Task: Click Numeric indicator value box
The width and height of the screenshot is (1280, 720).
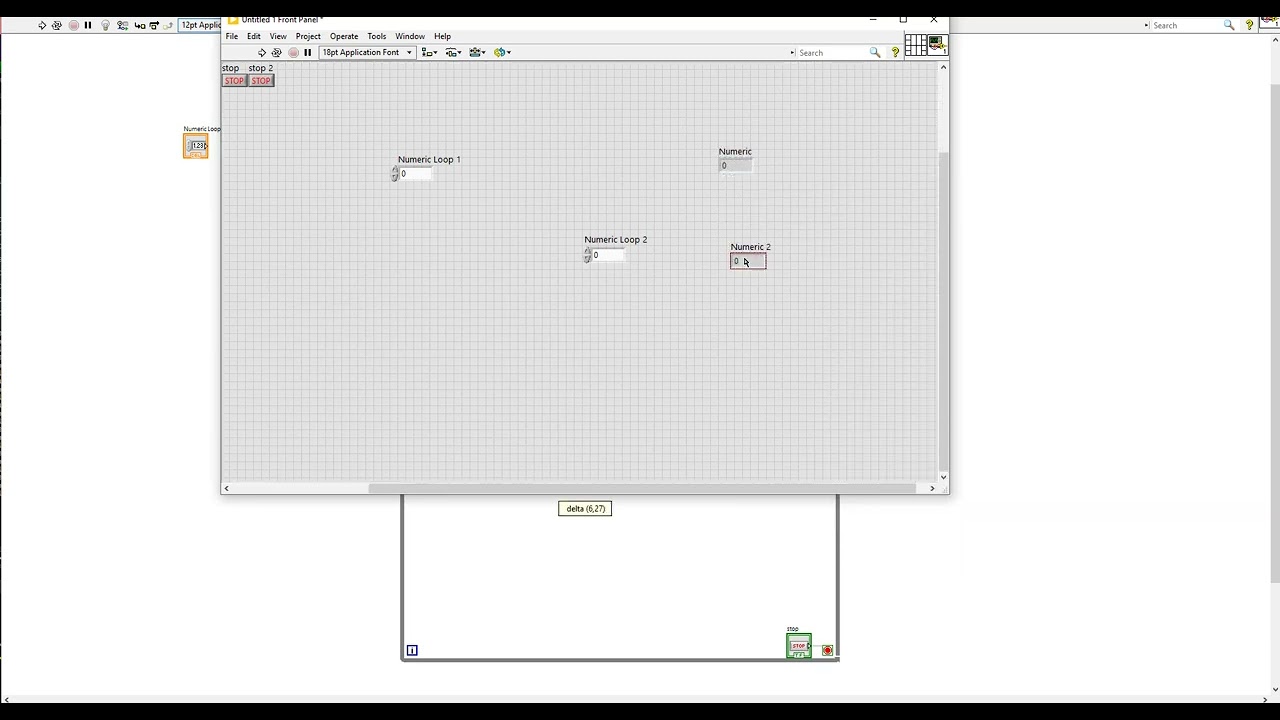Action: click(736, 166)
